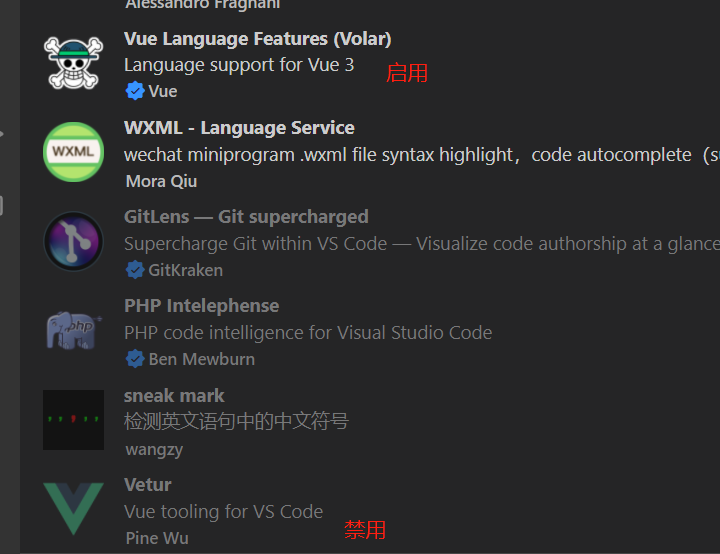Click Ben Mewburn verified badge
The image size is (720, 554).
point(135,359)
